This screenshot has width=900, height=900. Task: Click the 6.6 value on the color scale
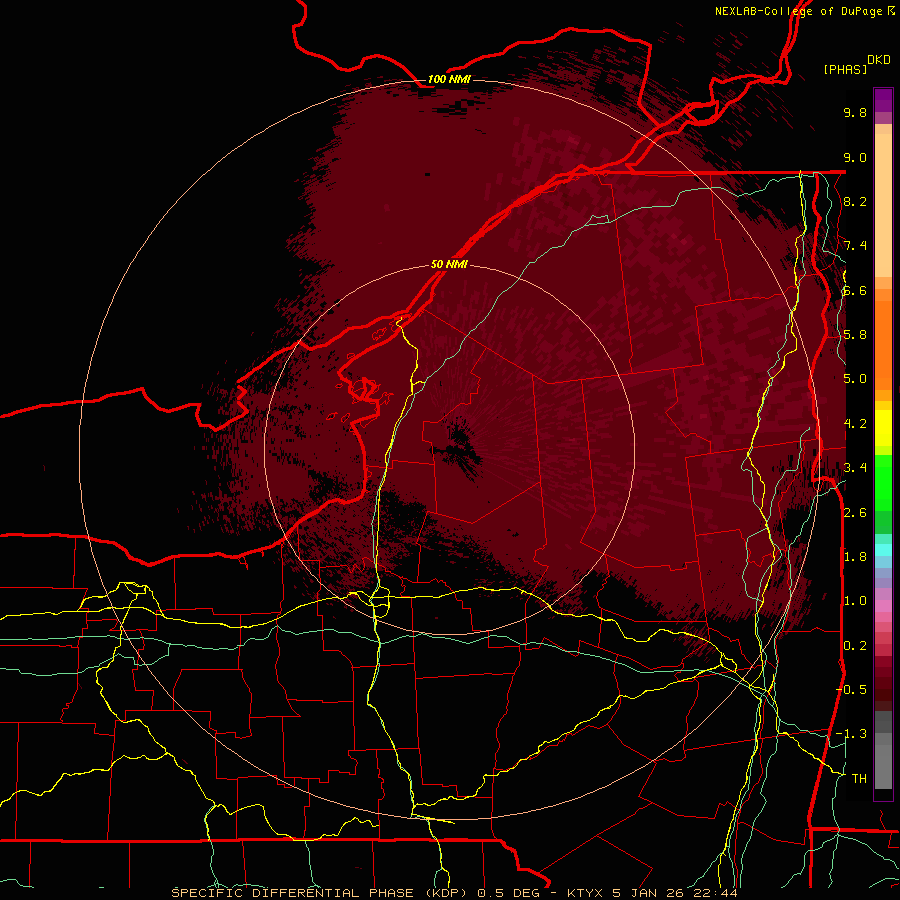[x=855, y=290]
